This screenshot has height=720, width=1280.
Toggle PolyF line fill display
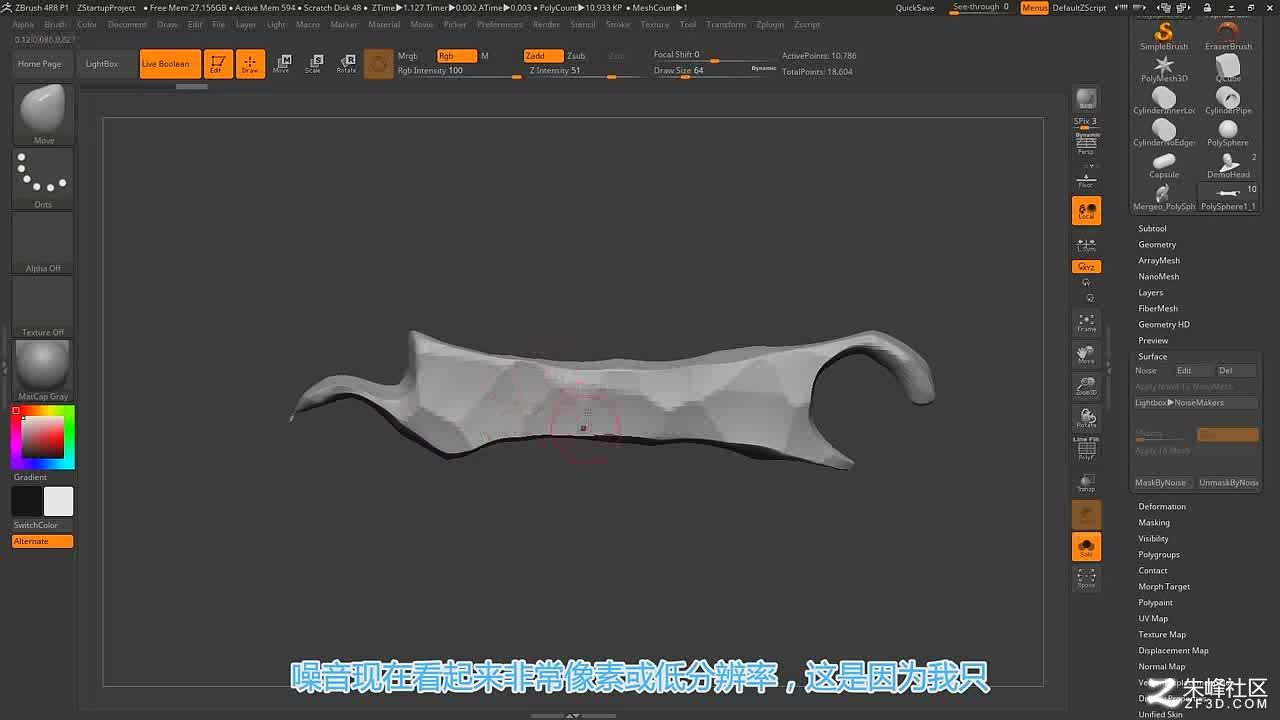[x=1086, y=450]
